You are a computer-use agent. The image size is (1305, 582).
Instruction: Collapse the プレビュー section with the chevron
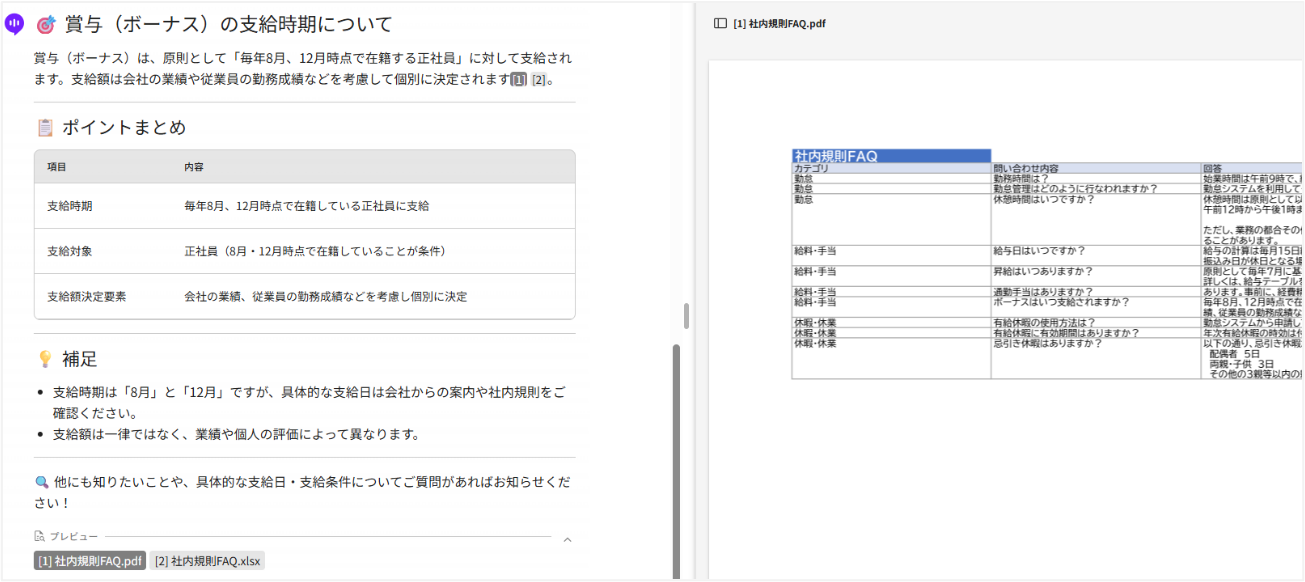coord(567,540)
